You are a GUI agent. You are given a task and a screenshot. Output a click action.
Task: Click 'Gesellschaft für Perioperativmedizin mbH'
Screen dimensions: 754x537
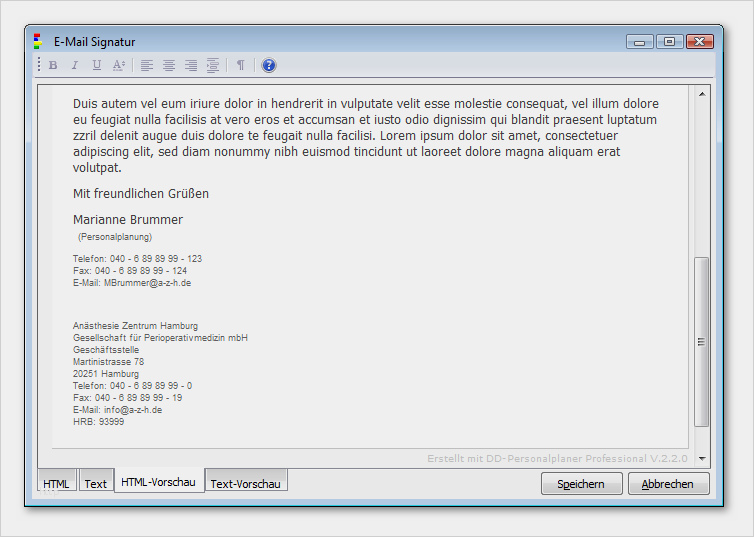[160, 337]
